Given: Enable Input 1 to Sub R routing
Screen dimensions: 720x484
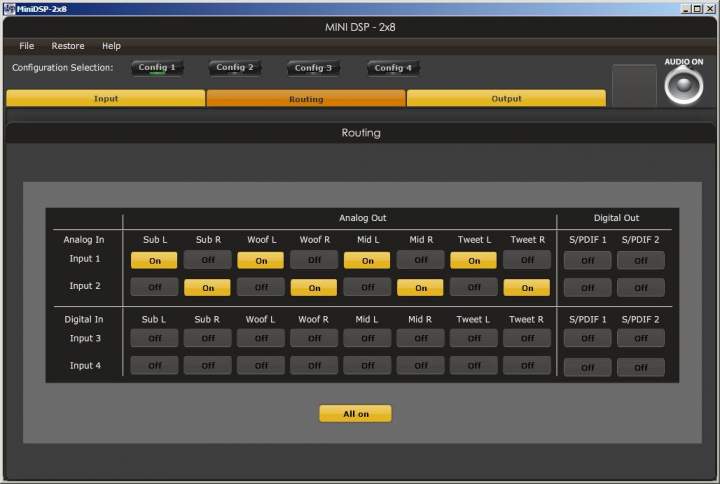Looking at the screenshot, I should point(208,260).
